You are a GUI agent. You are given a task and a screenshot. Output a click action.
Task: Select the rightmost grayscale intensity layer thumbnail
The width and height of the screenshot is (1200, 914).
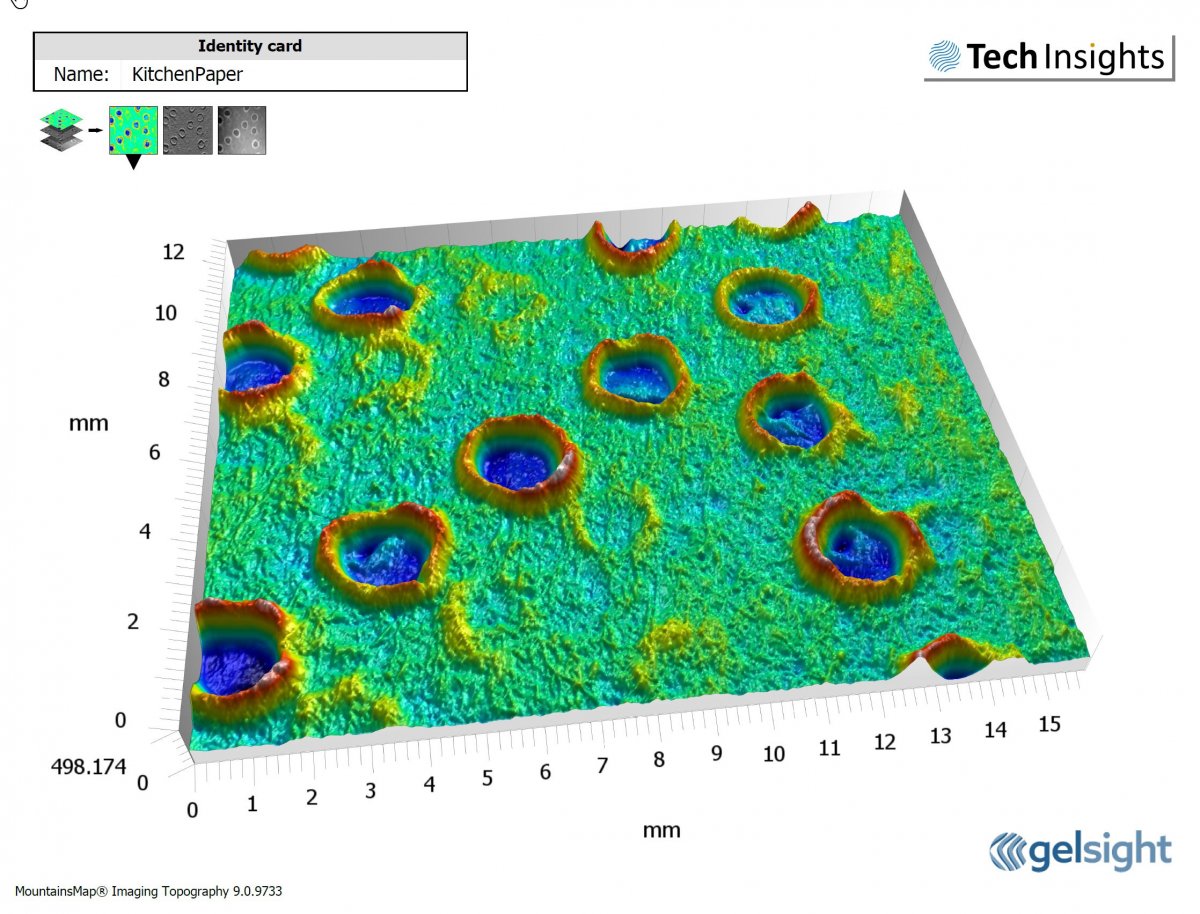[x=242, y=130]
